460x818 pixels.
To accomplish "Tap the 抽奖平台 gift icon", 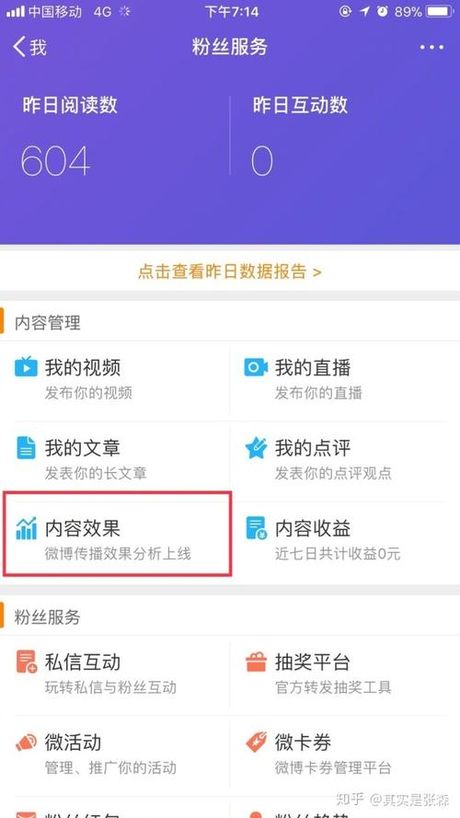I will tap(256, 662).
